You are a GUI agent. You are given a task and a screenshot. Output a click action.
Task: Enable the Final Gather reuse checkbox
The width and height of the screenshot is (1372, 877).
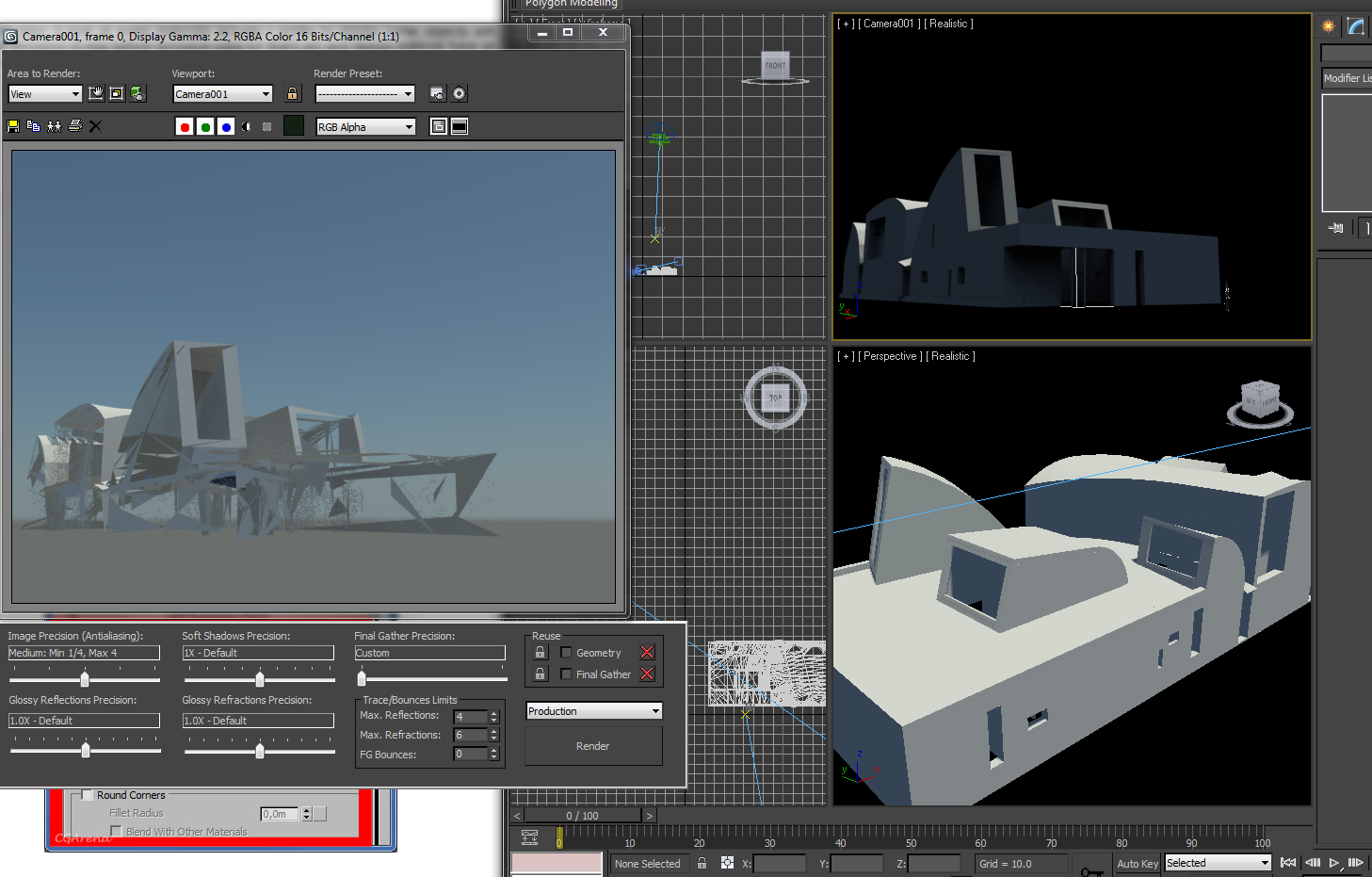point(566,674)
